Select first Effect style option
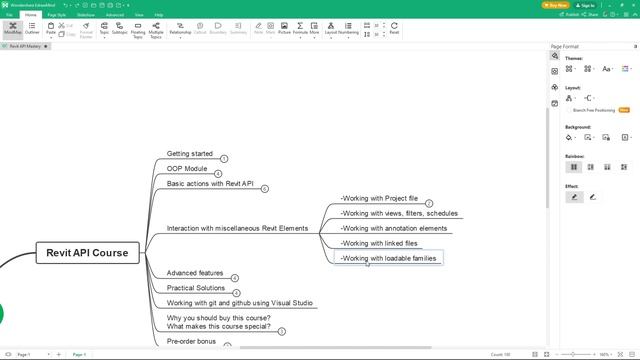Viewport: 640px width, 360px height. click(574, 197)
